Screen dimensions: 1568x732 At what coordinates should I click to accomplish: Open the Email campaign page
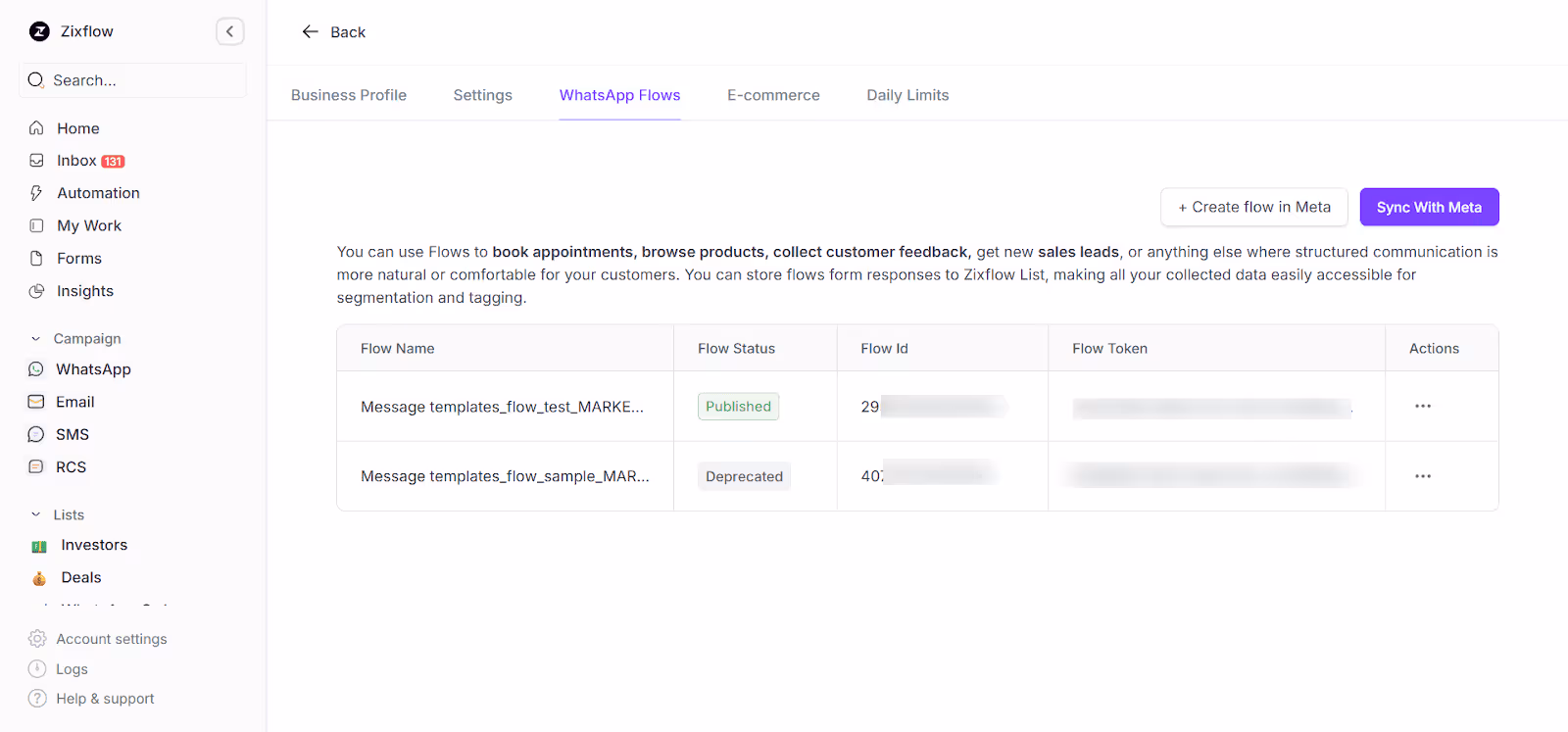(x=75, y=402)
